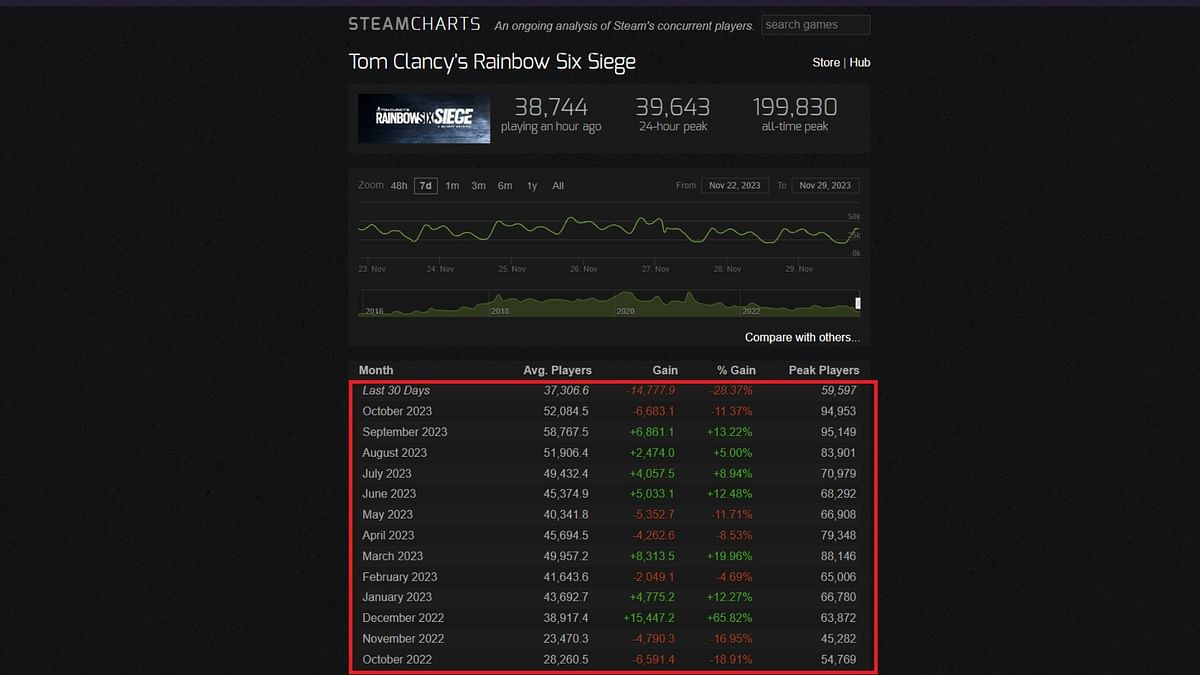Set chart zoom to 48h
1200x675 pixels.
(x=399, y=186)
